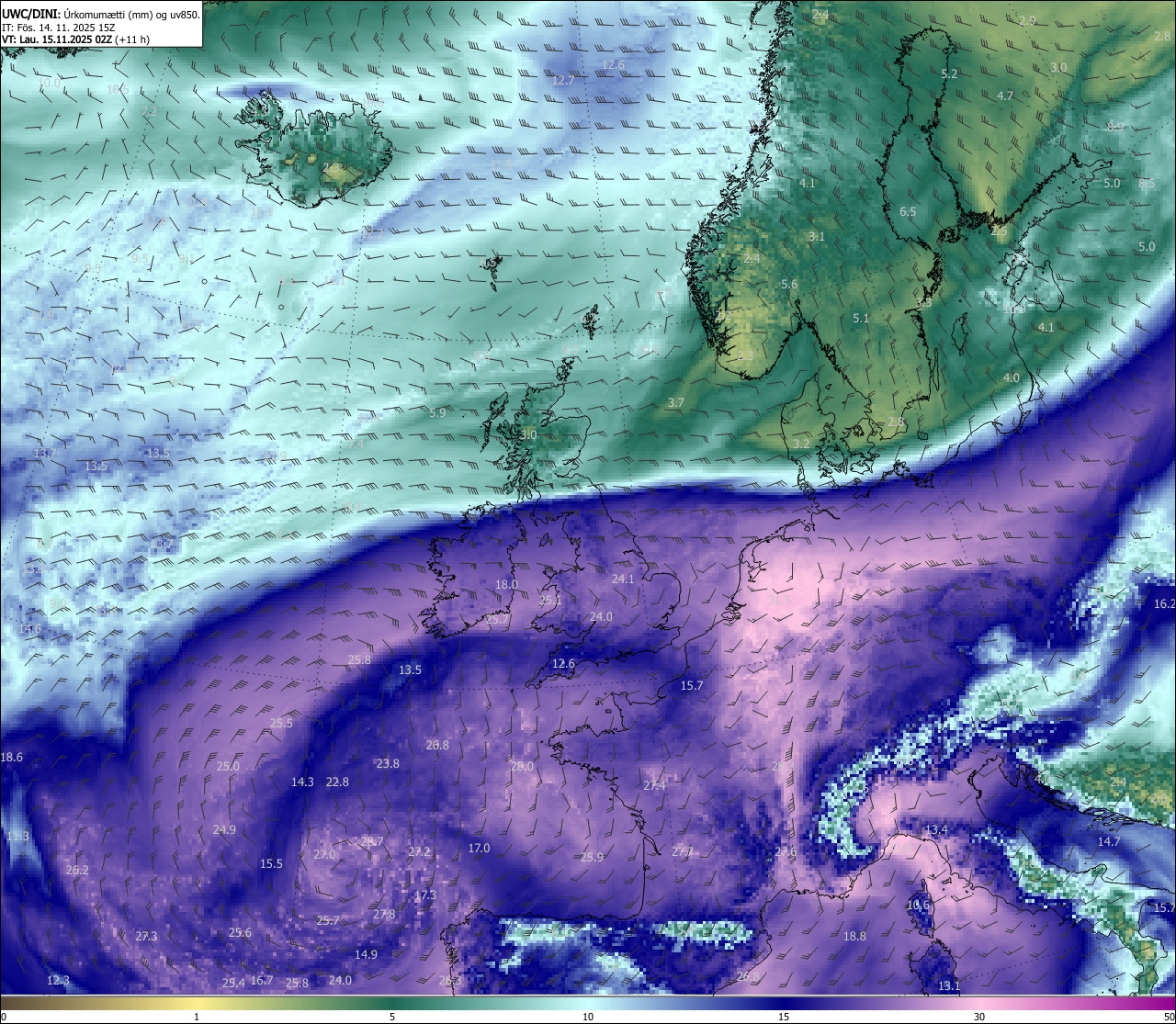This screenshot has width=1176, height=1024.
Task: Click the map value 12.3
Action: [58, 981]
